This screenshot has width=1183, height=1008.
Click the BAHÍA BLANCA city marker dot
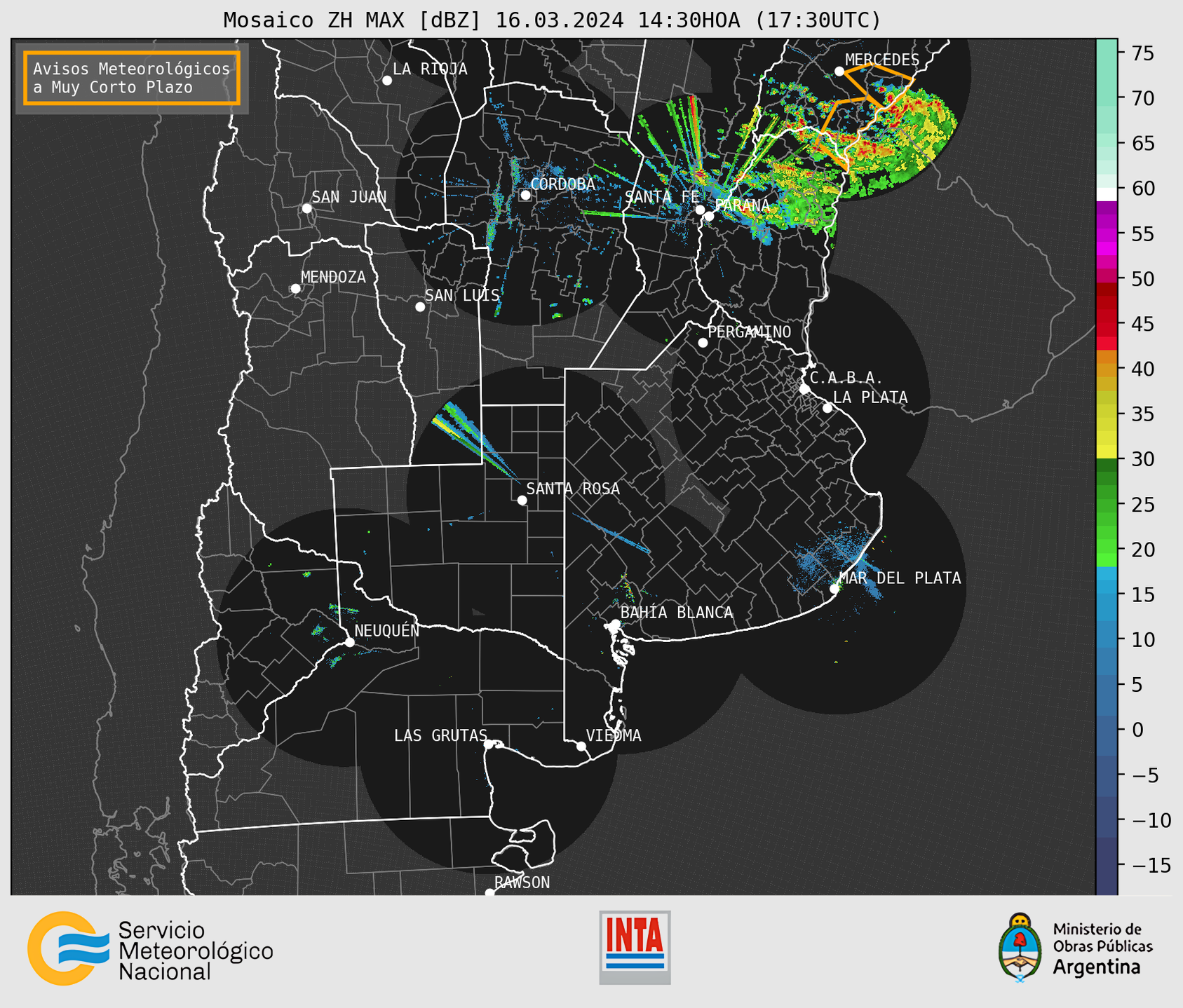click(x=615, y=624)
